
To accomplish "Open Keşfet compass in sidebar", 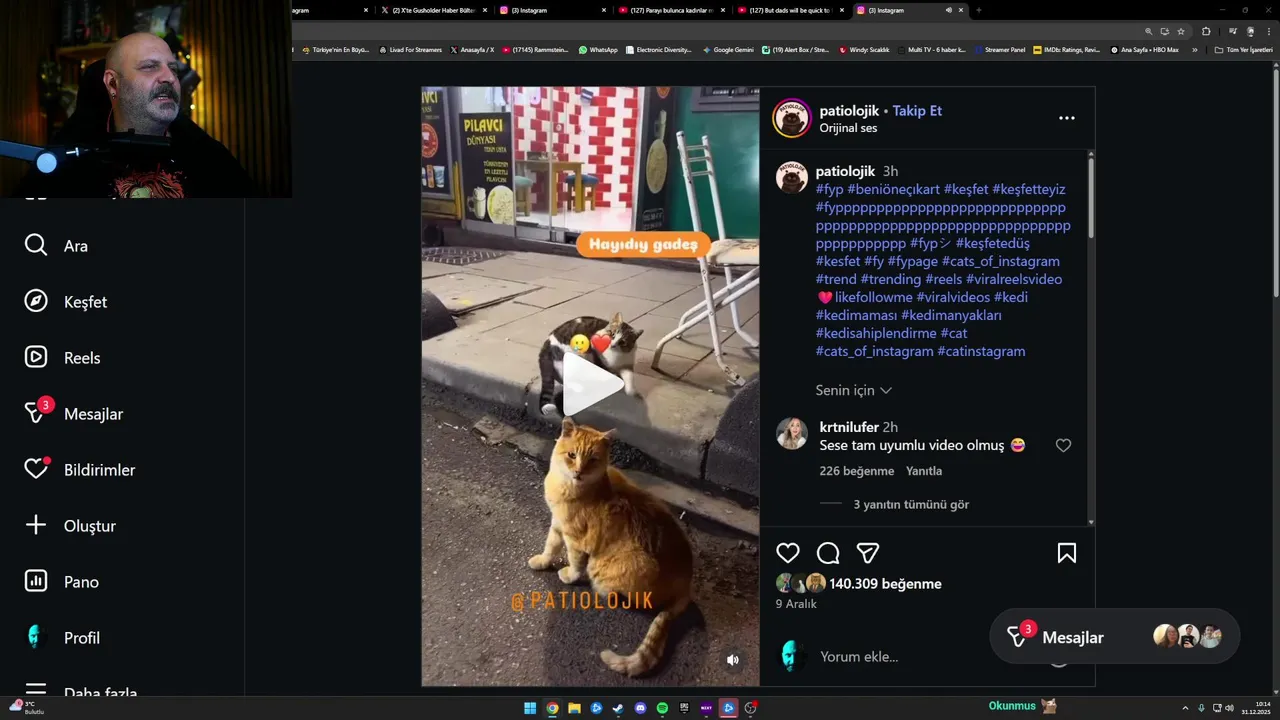I will [x=66, y=302].
